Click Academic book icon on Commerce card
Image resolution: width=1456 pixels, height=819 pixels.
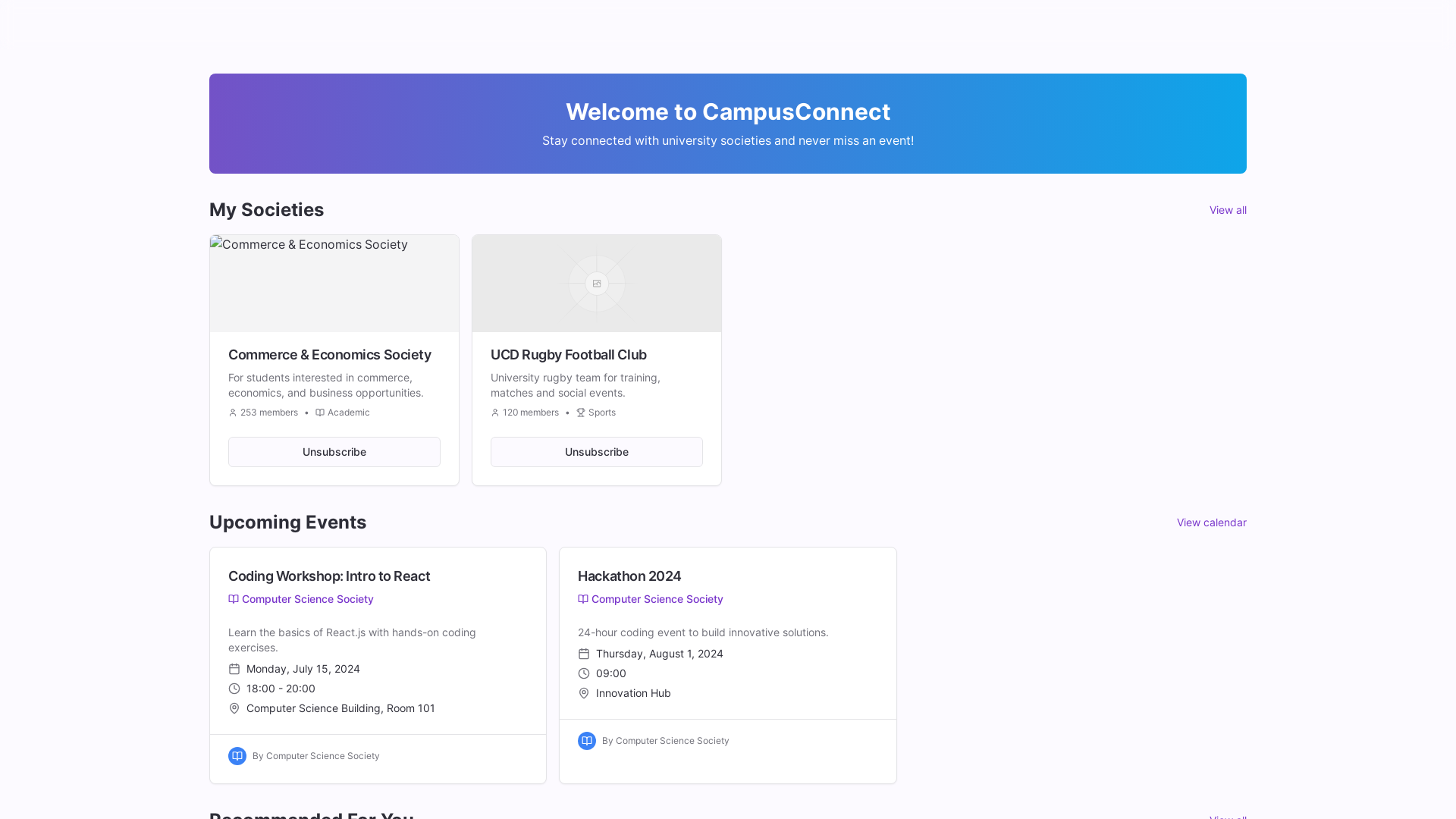point(320,413)
